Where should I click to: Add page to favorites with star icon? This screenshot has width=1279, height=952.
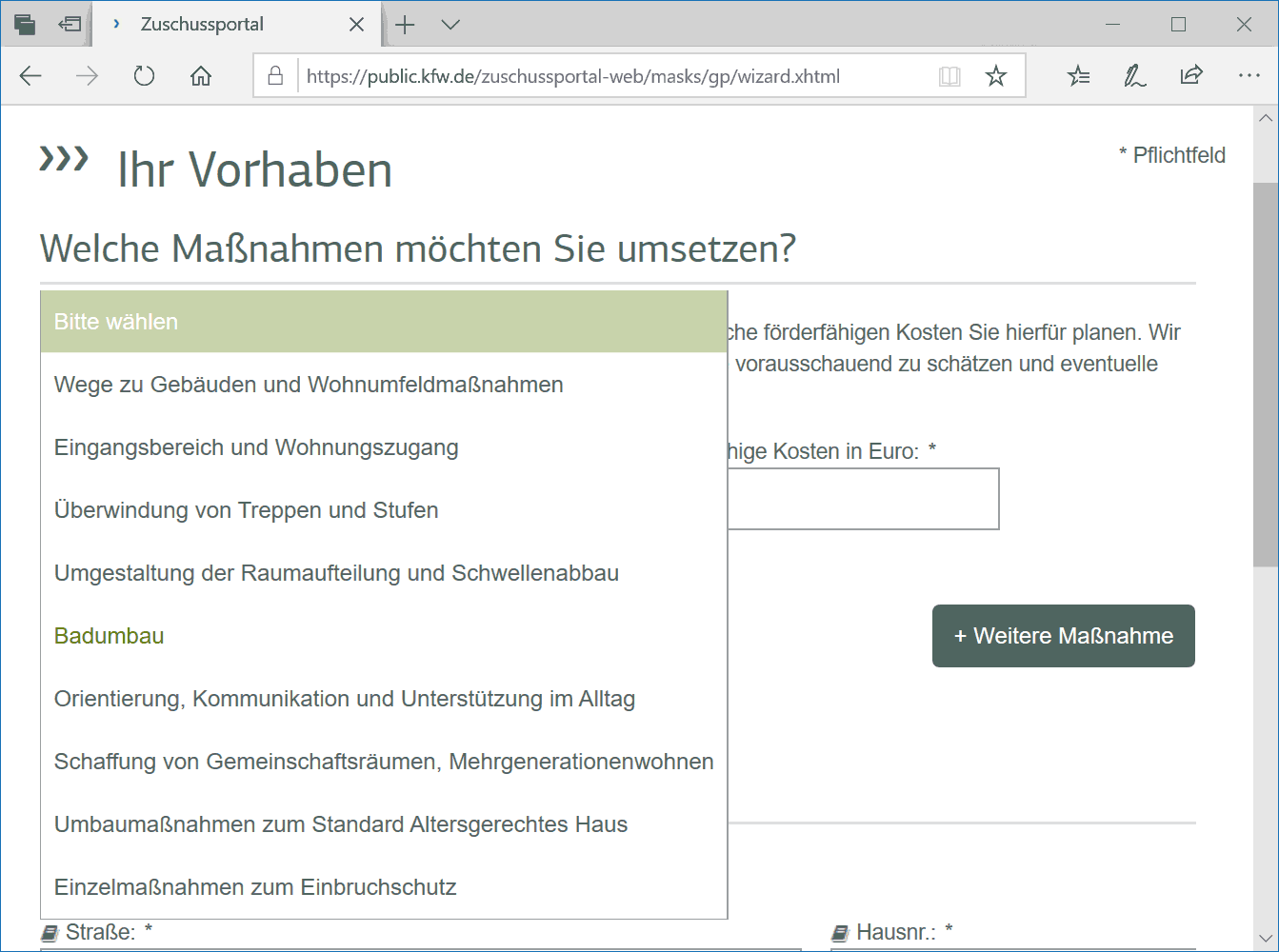(x=995, y=76)
